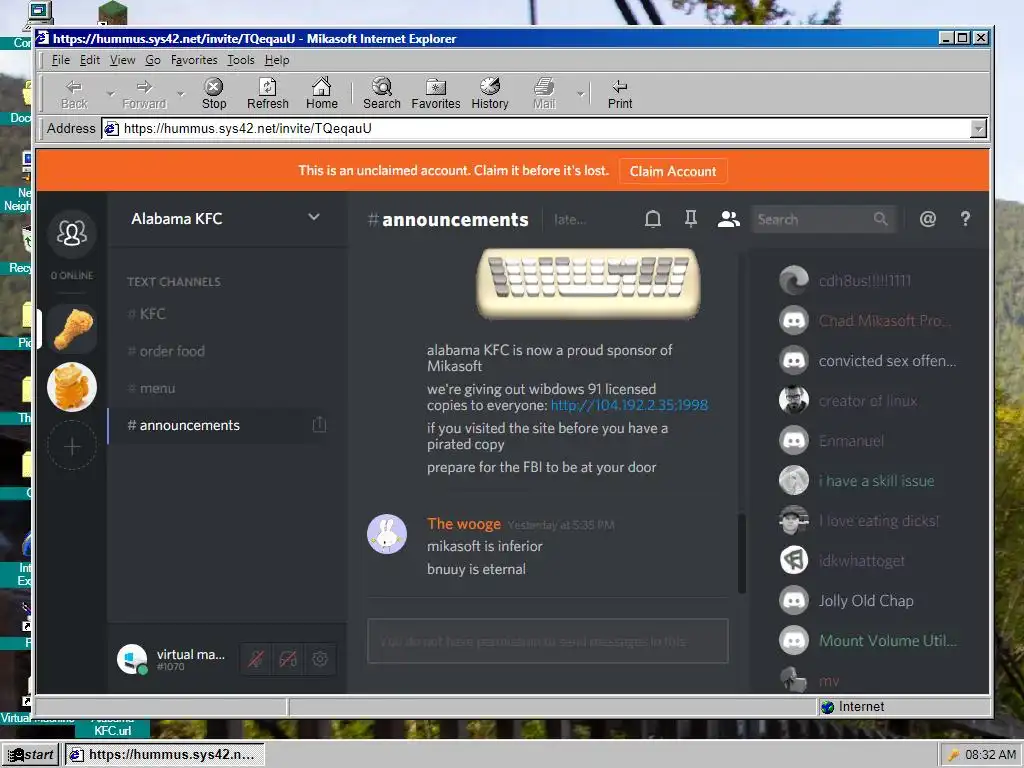Viewport: 1024px width, 768px height.
Task: Click the Forward toolbar button
Action: click(x=144, y=93)
